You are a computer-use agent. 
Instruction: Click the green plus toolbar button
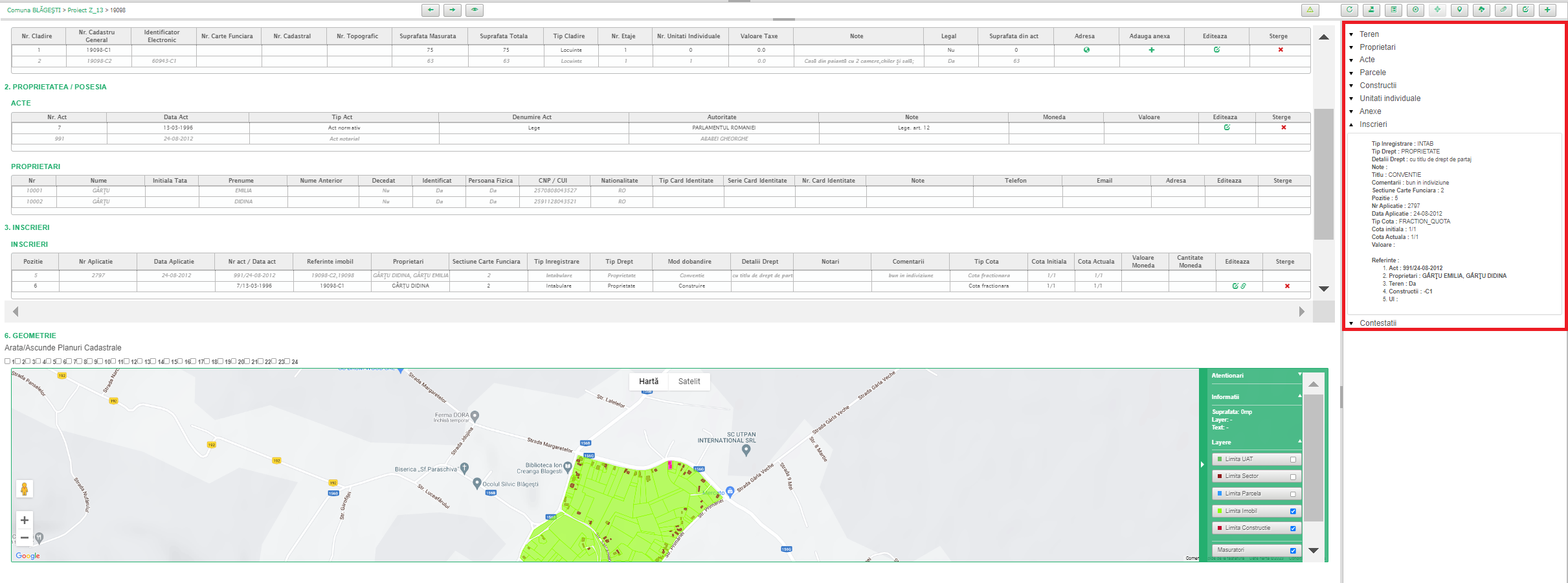[1547, 10]
